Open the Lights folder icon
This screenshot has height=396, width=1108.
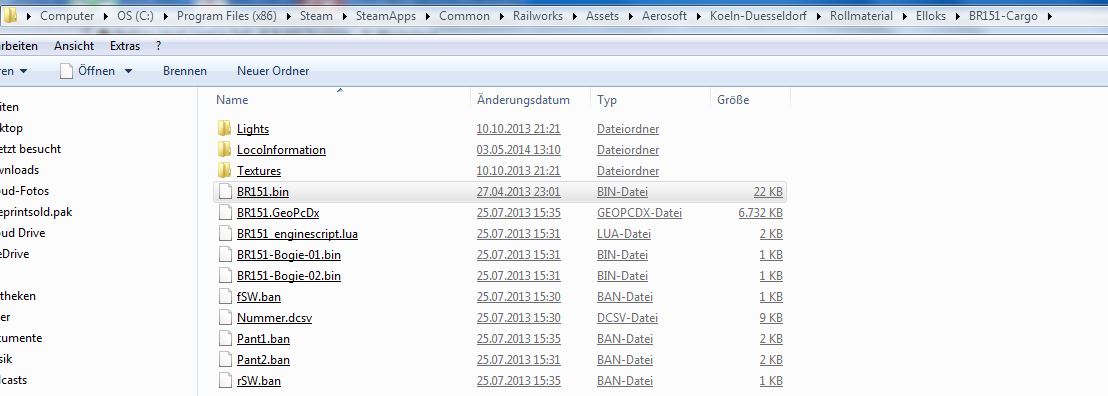click(225, 129)
